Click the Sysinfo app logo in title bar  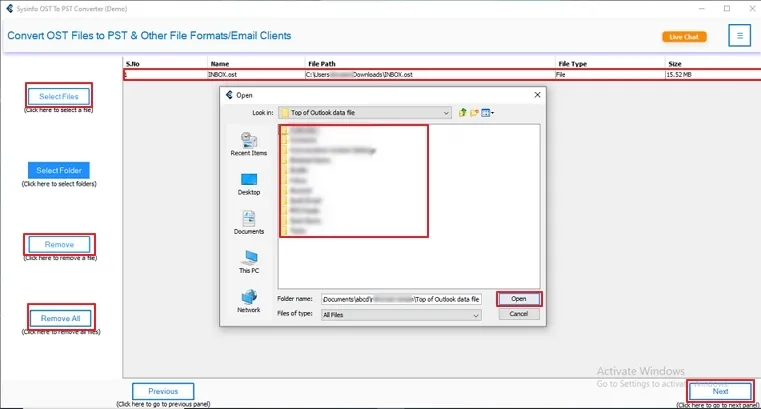click(x=10, y=8)
